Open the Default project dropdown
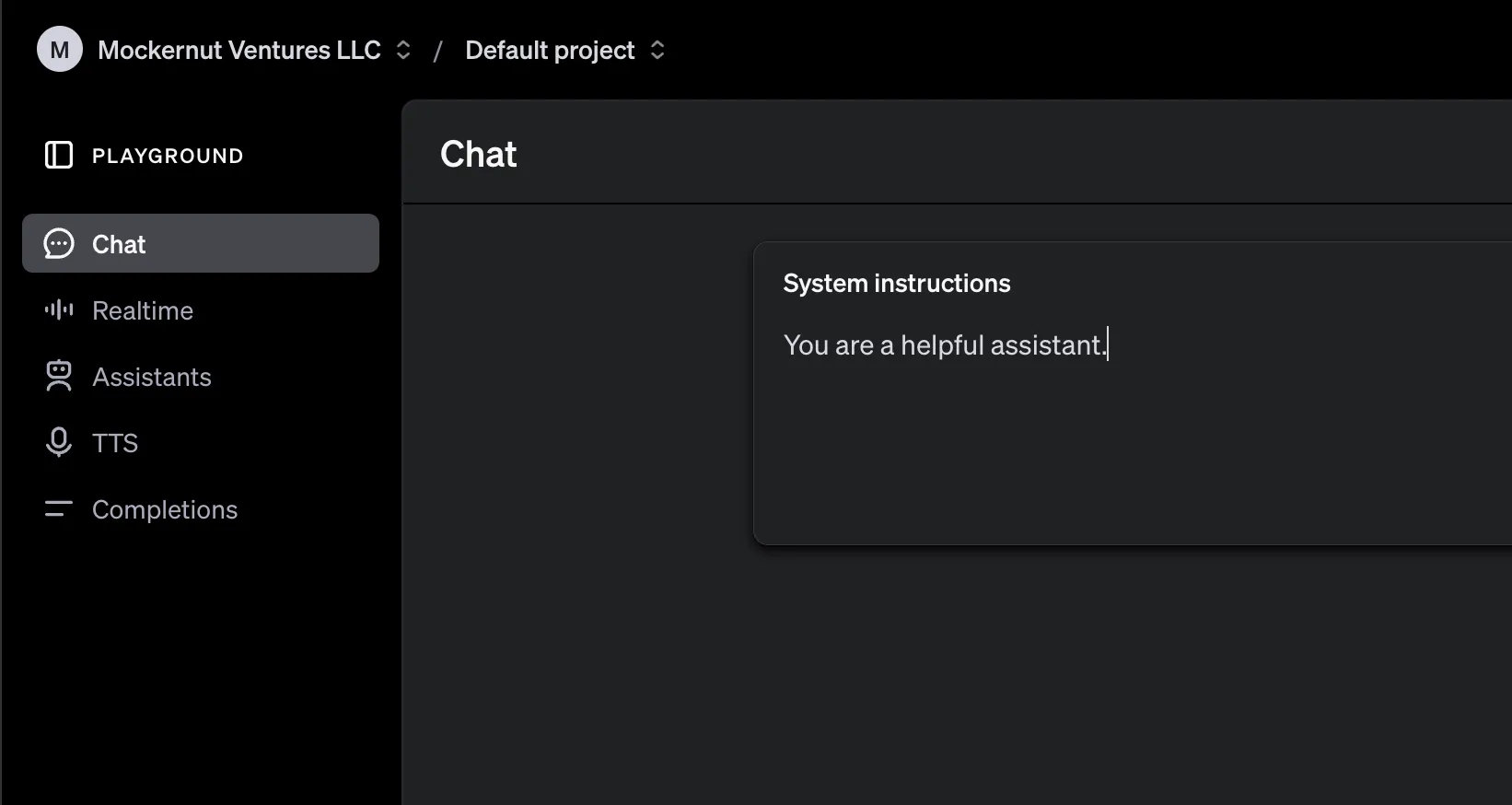The width and height of the screenshot is (1512, 805). (x=657, y=51)
